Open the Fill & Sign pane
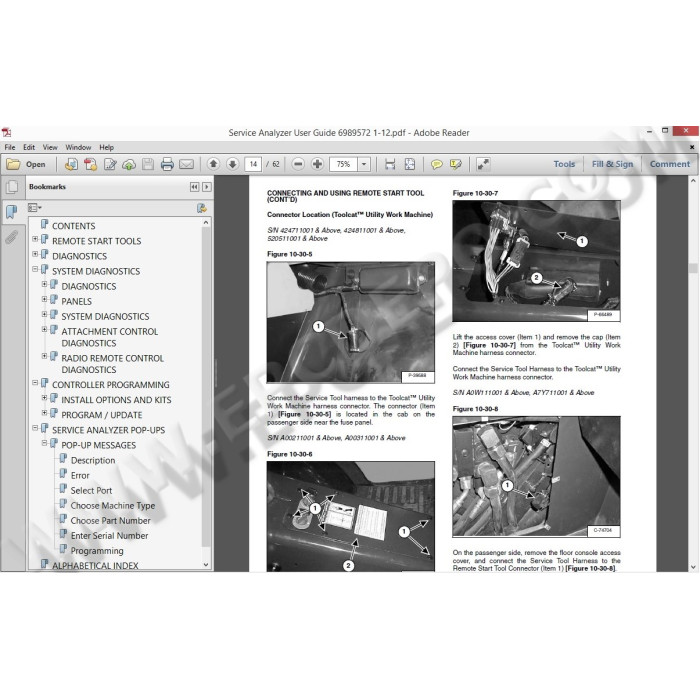The image size is (700, 700). (x=612, y=164)
